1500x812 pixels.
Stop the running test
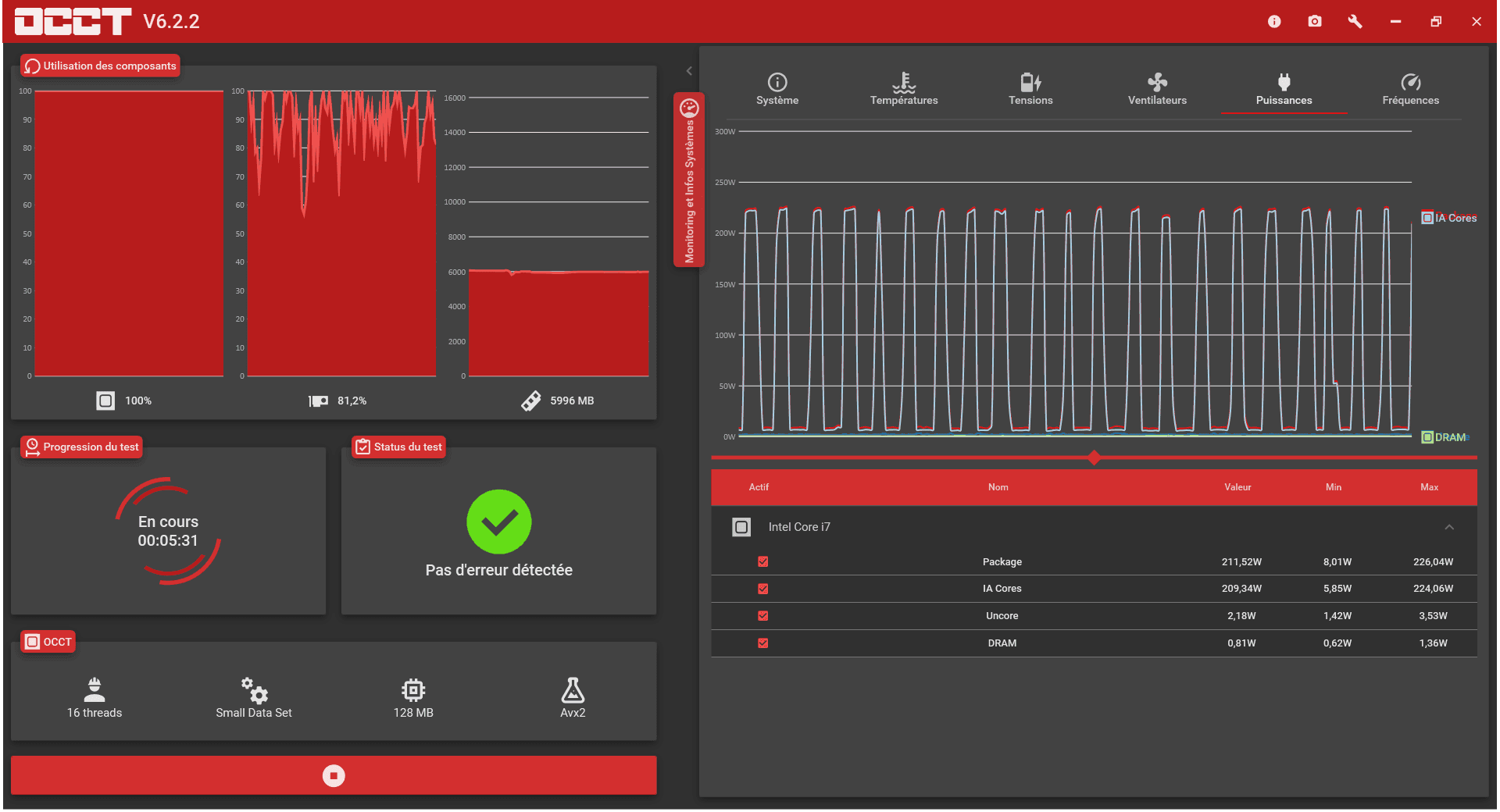[x=334, y=775]
